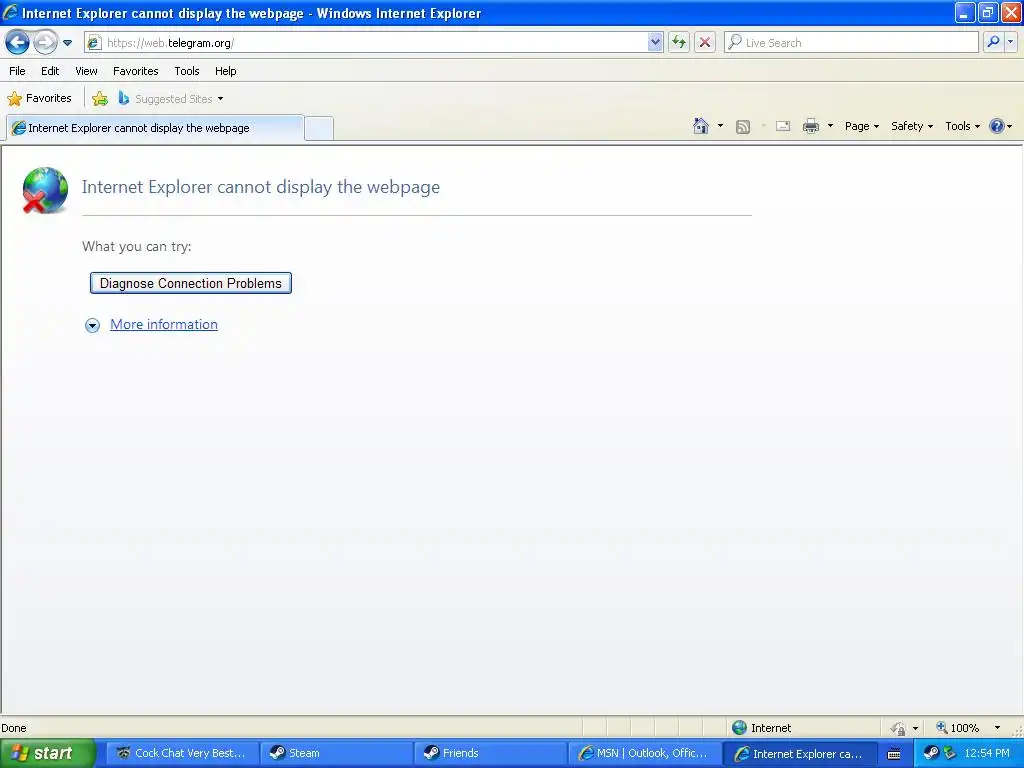This screenshot has height=768, width=1024.
Task: Open the View menu
Action: click(x=86, y=71)
